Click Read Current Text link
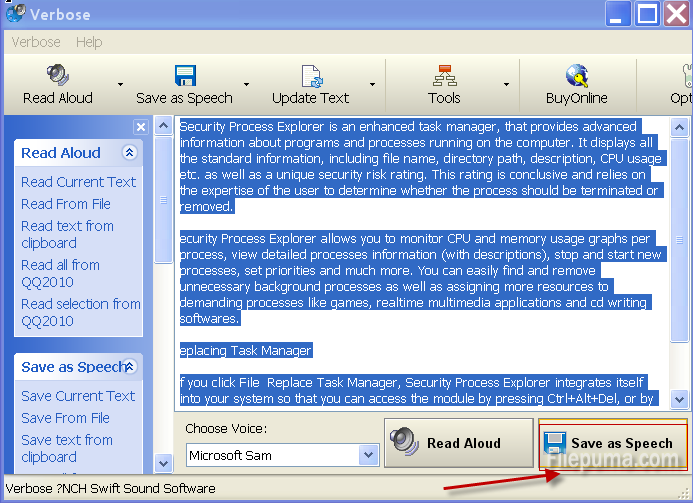Image resolution: width=693 pixels, height=503 pixels. pyautogui.click(x=78, y=182)
